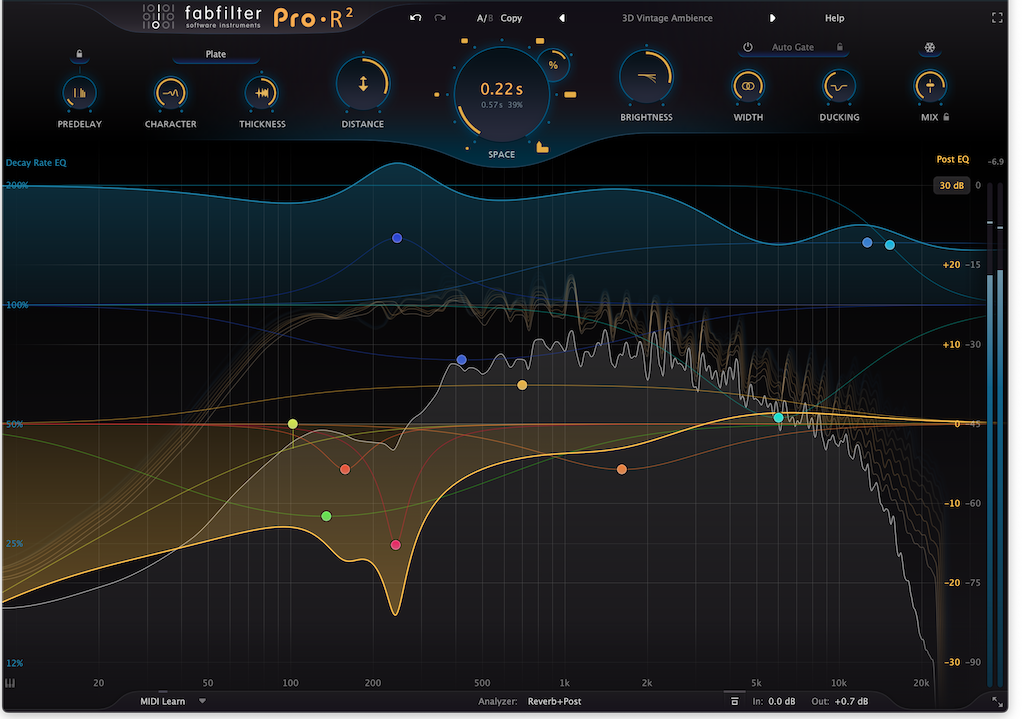
Task: Toggle the Mix lock icon
Action: (946, 117)
